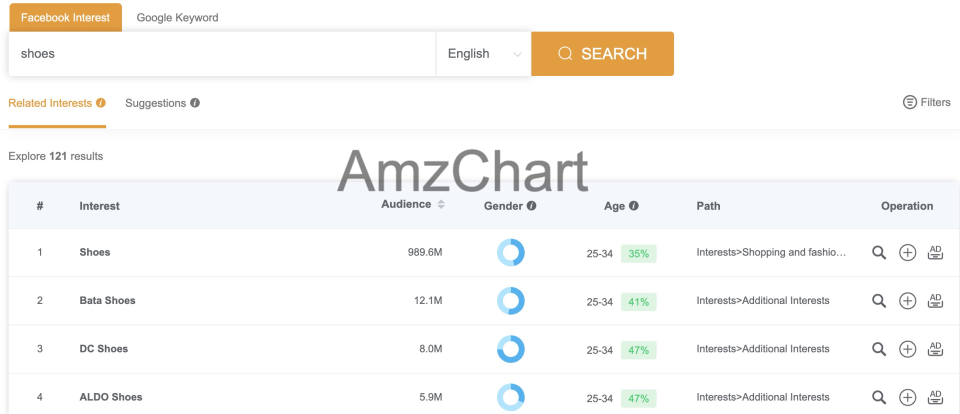Click the 12.1M audience value

(428, 301)
